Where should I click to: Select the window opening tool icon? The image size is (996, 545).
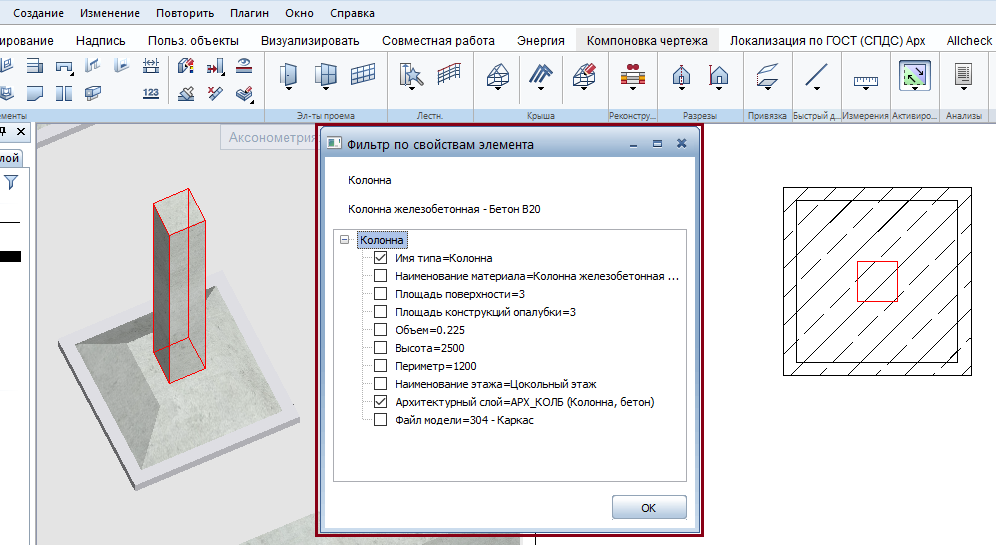click(325, 74)
